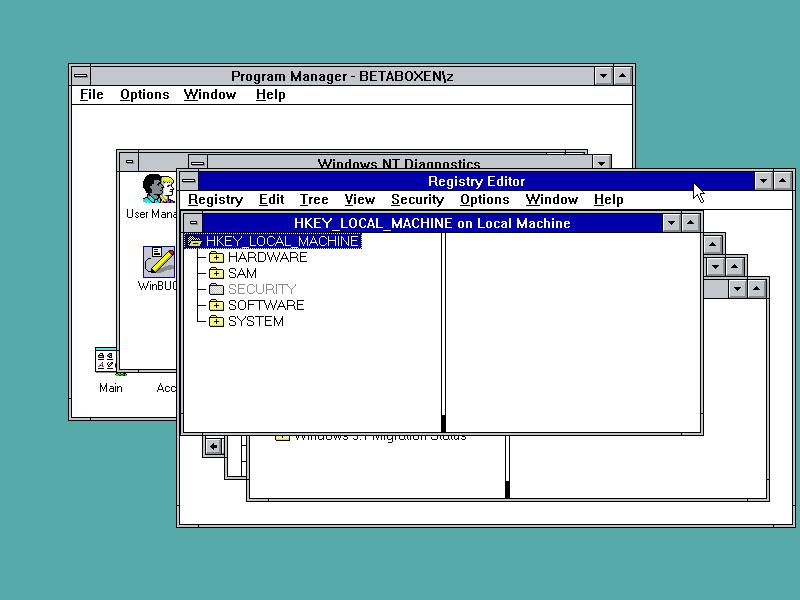The height and width of the screenshot is (600, 800).
Task: Minimize the Program Manager window
Action: pos(604,76)
